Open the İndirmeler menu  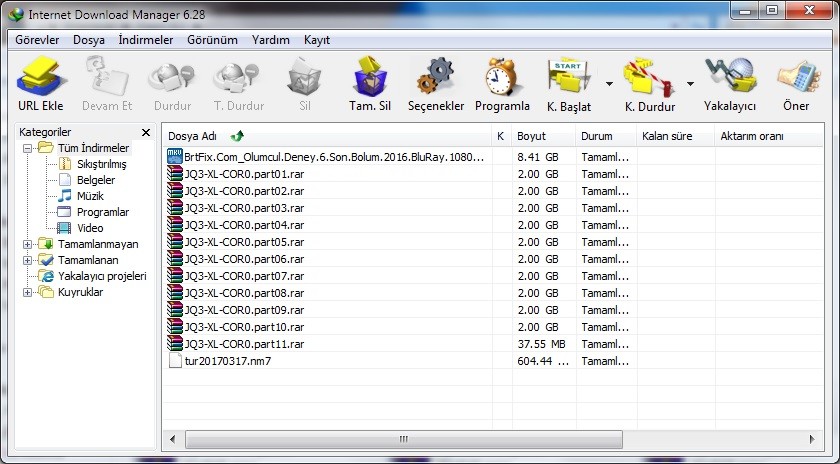(x=146, y=40)
